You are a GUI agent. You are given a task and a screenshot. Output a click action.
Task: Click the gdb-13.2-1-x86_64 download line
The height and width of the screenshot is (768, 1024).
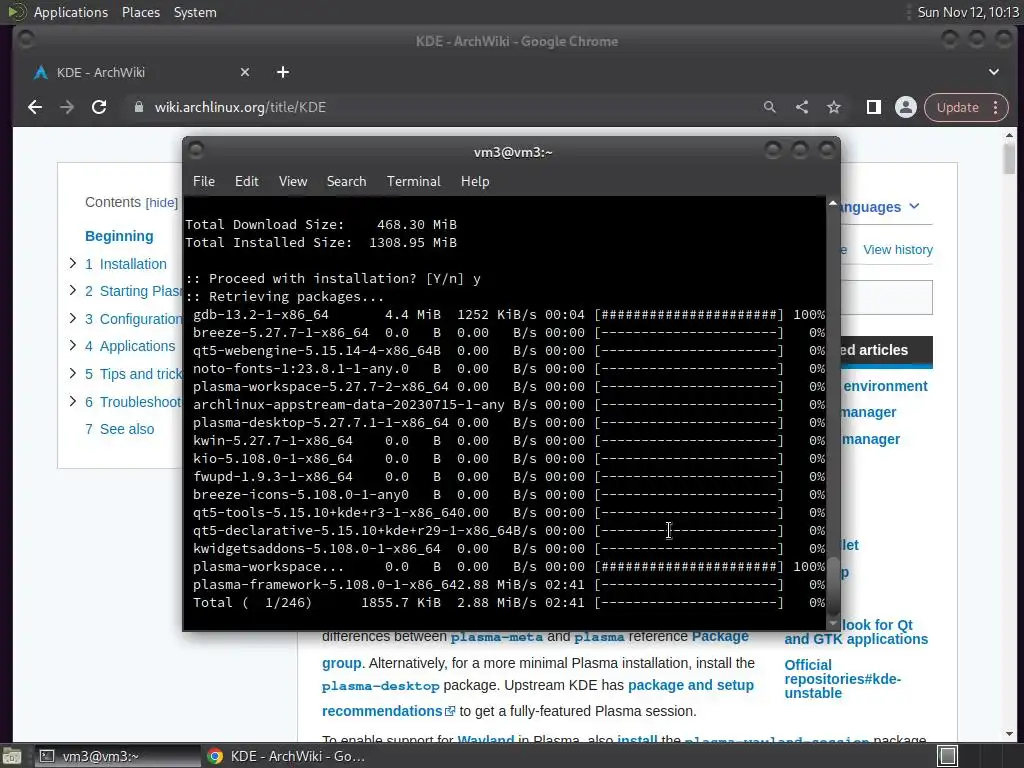(x=509, y=315)
